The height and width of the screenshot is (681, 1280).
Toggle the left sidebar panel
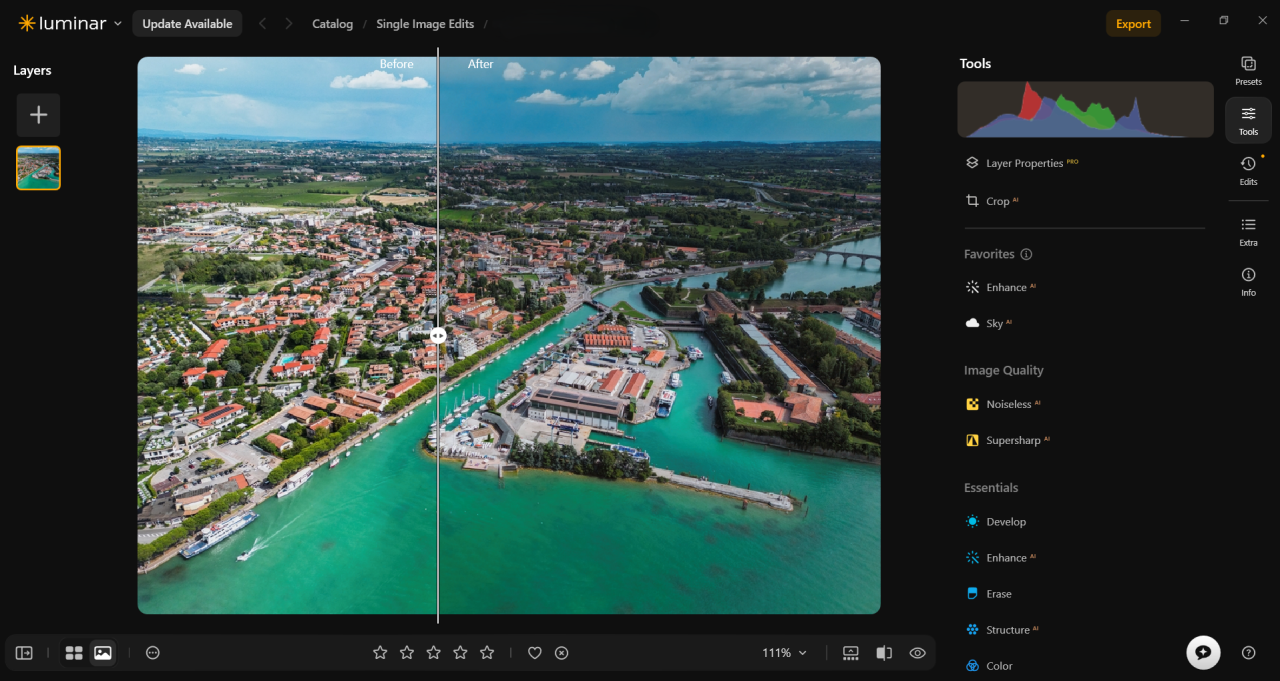(24, 653)
